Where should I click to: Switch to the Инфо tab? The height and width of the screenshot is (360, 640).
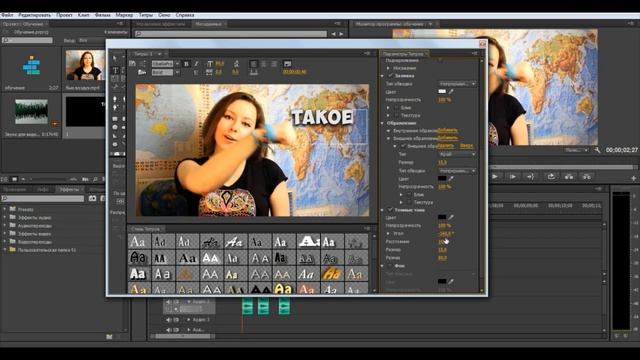tap(43, 189)
